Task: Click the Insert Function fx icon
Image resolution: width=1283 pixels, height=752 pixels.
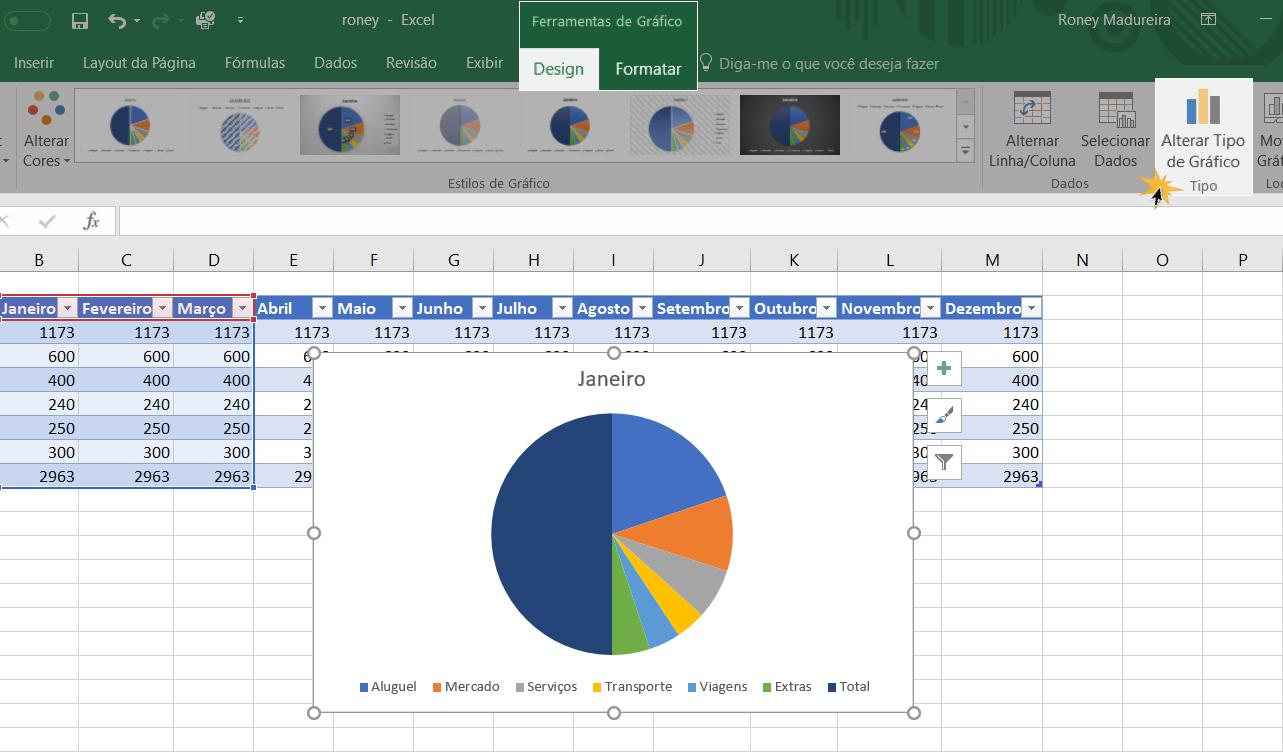Action: coord(91,221)
